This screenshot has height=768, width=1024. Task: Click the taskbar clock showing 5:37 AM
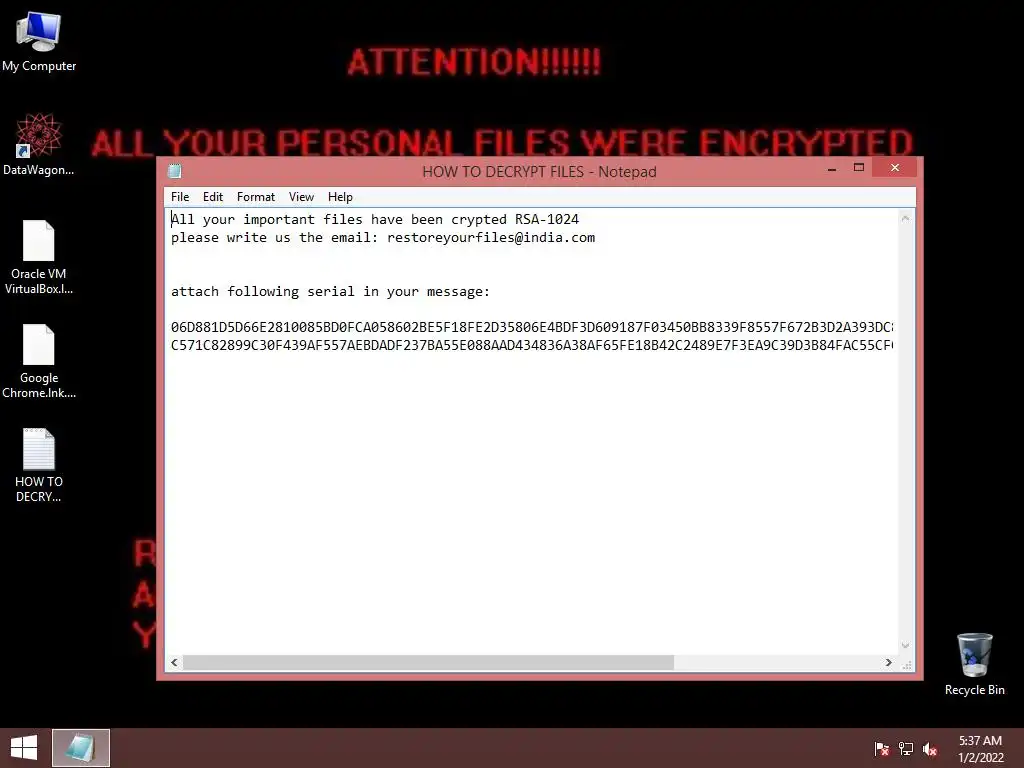click(980, 749)
